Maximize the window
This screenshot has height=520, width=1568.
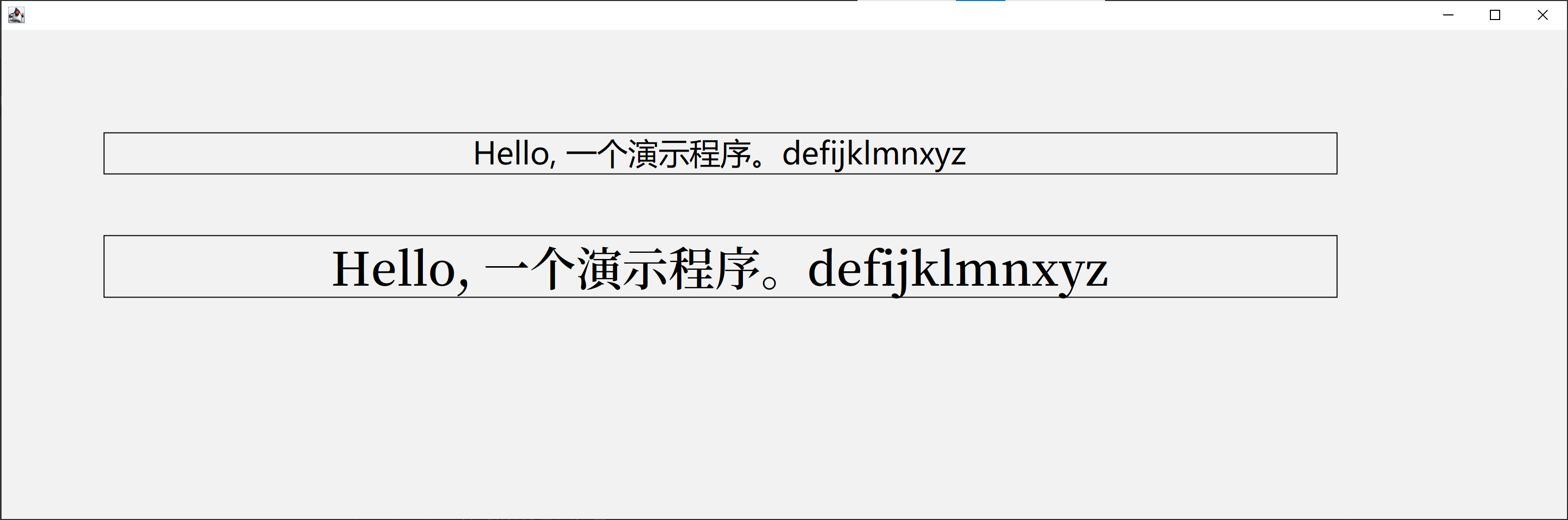click(x=1495, y=14)
